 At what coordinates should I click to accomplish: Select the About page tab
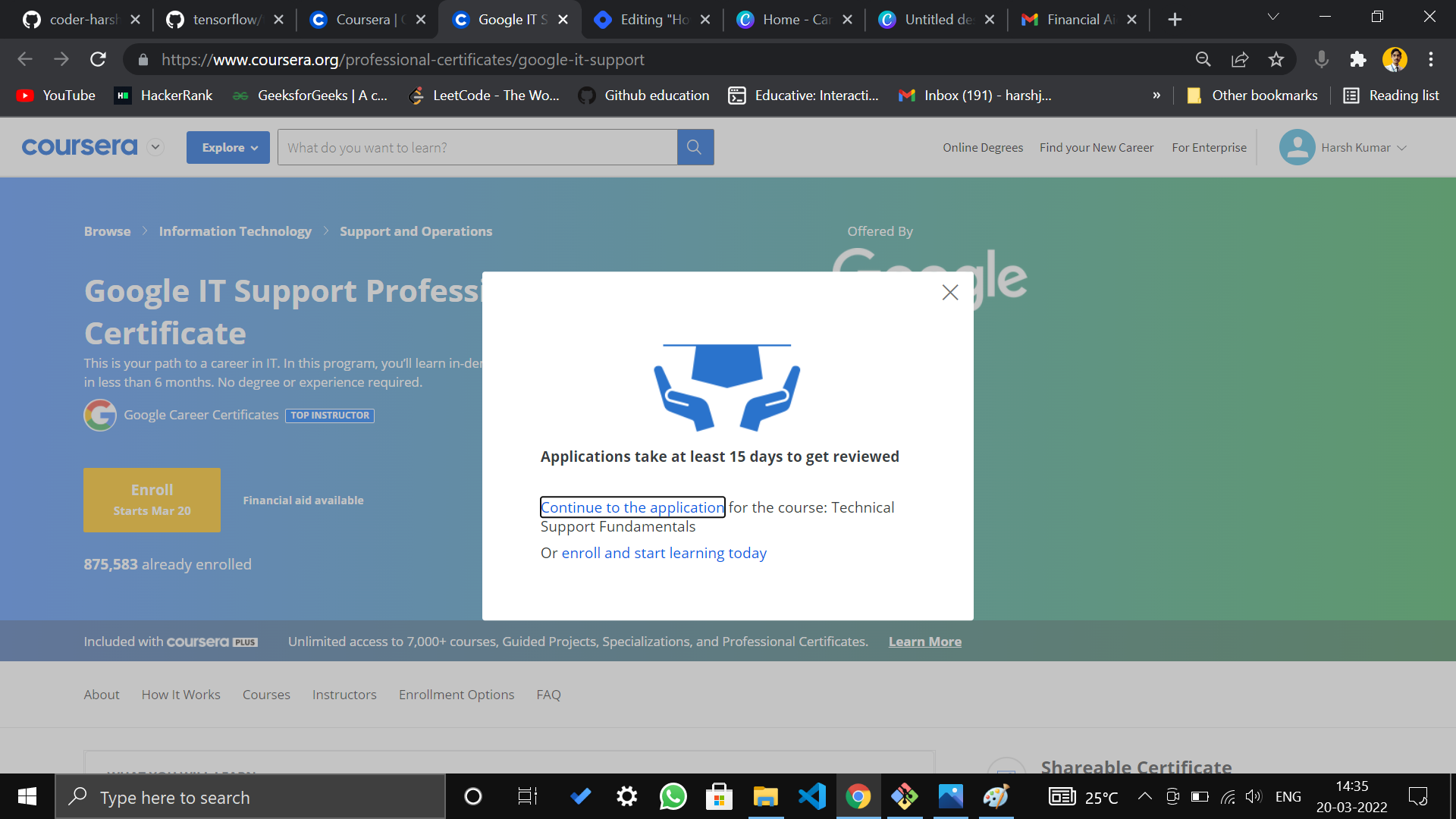pos(102,695)
